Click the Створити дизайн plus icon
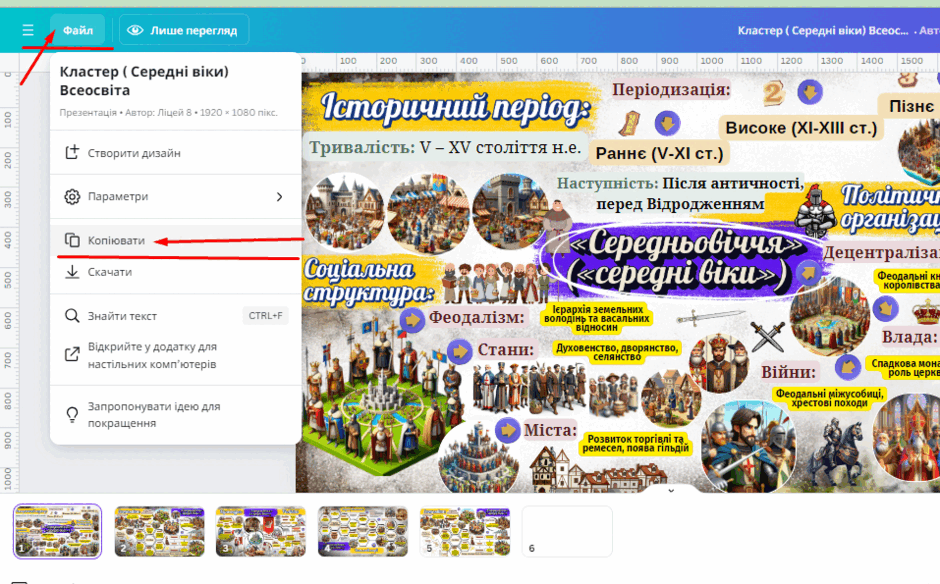 (72, 152)
